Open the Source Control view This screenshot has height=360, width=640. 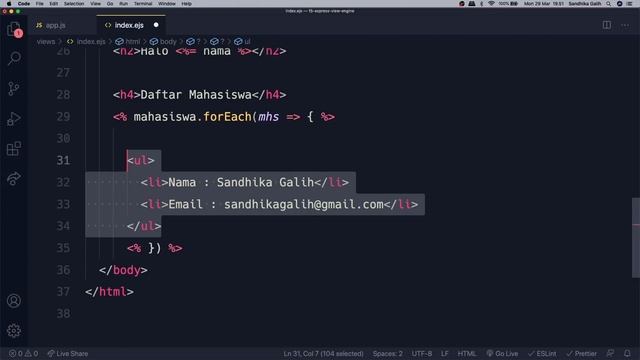click(x=14, y=89)
